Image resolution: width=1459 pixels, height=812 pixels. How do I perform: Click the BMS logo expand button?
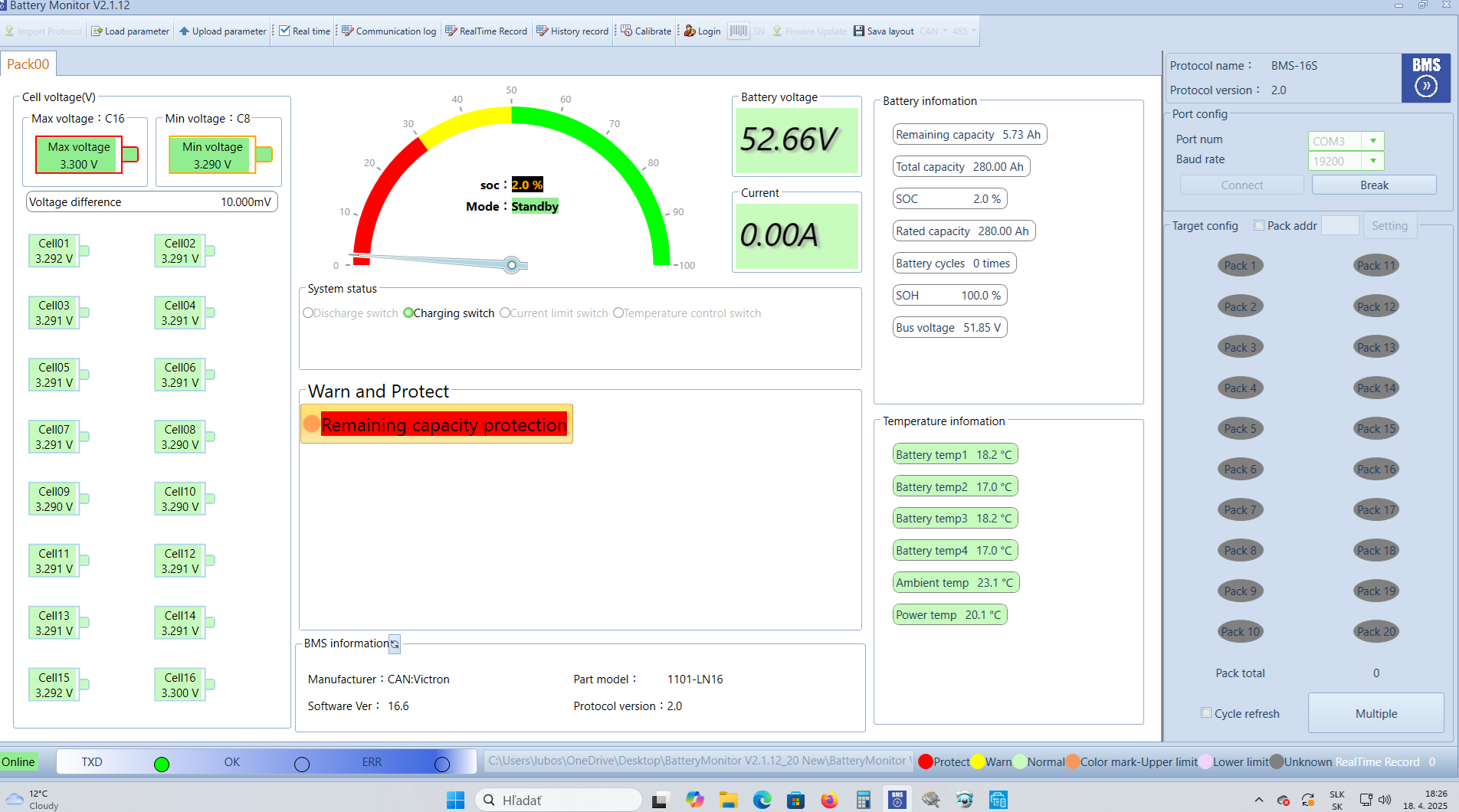1425,86
